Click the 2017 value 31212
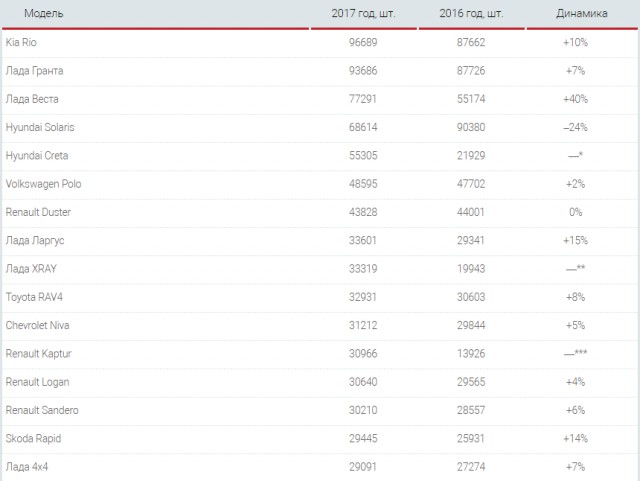The width and height of the screenshot is (640, 481). click(363, 325)
